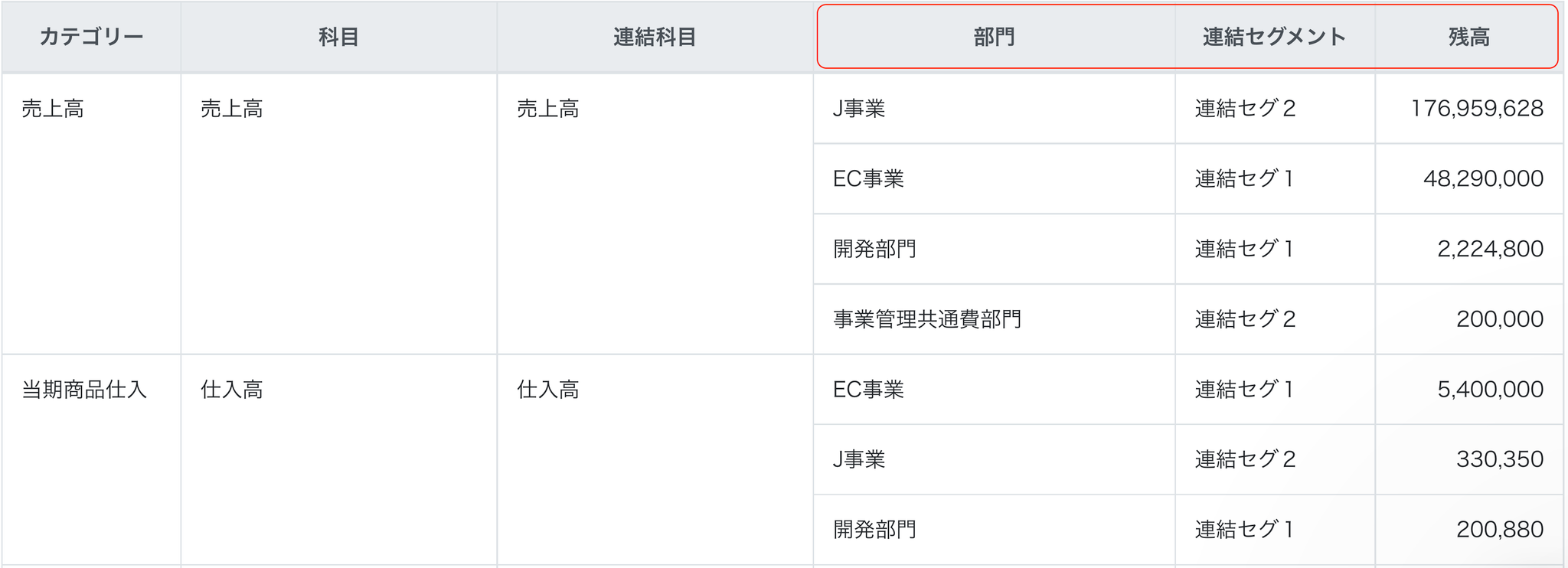Click the カテゴリー column header
1568x568 pixels.
click(x=91, y=37)
